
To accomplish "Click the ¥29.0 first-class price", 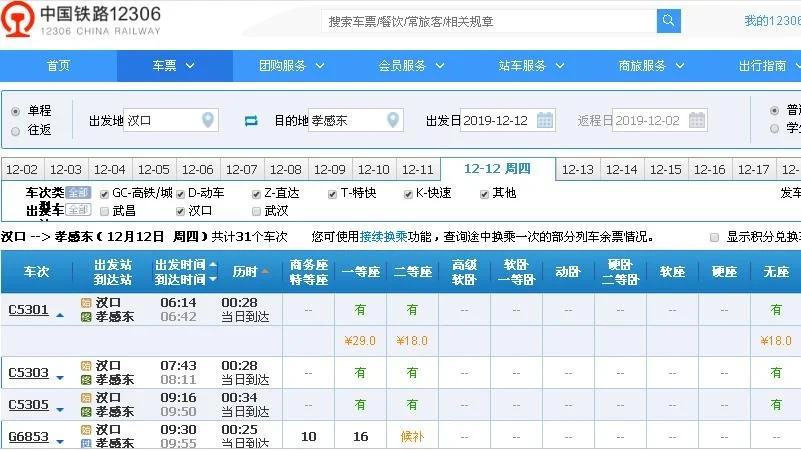I will coord(360,341).
